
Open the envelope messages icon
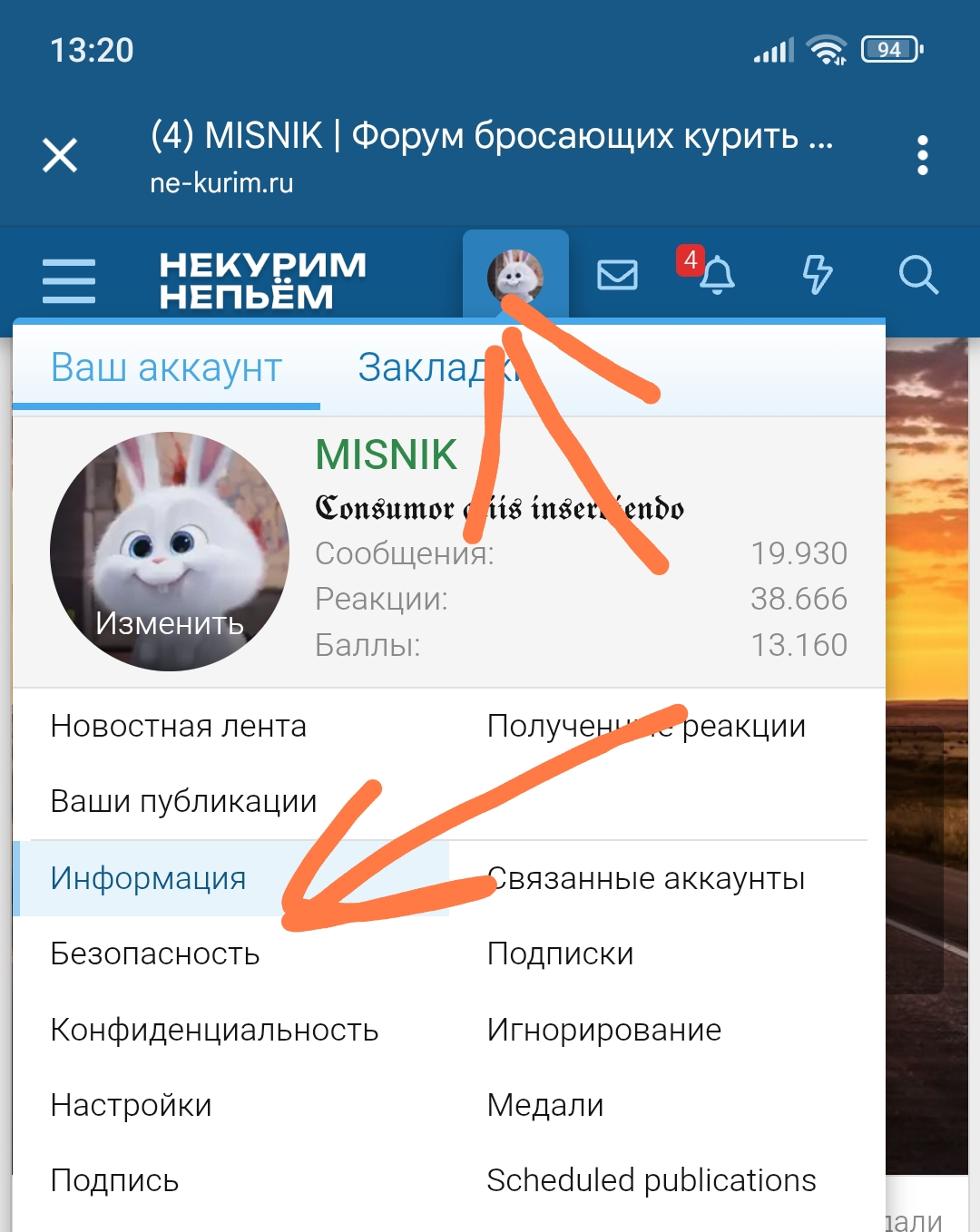pos(617,274)
